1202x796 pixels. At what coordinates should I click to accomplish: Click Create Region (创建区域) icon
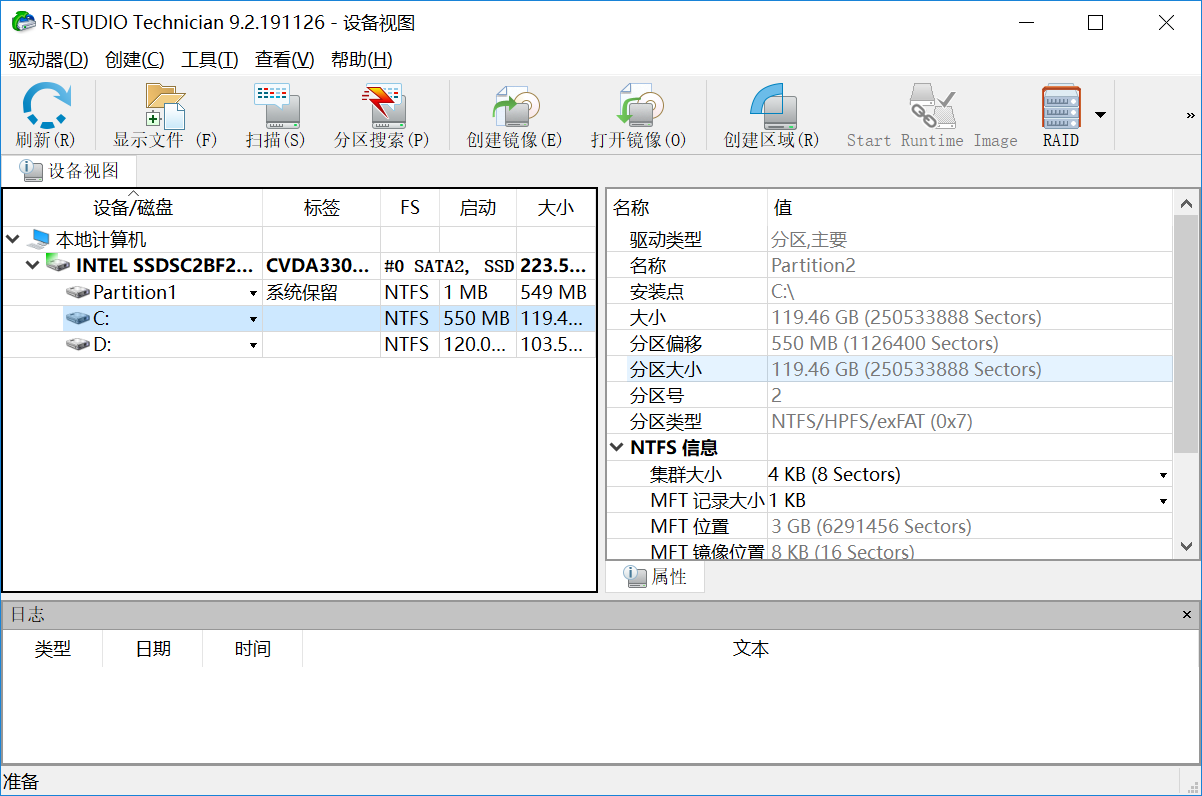pyautogui.click(x=772, y=105)
